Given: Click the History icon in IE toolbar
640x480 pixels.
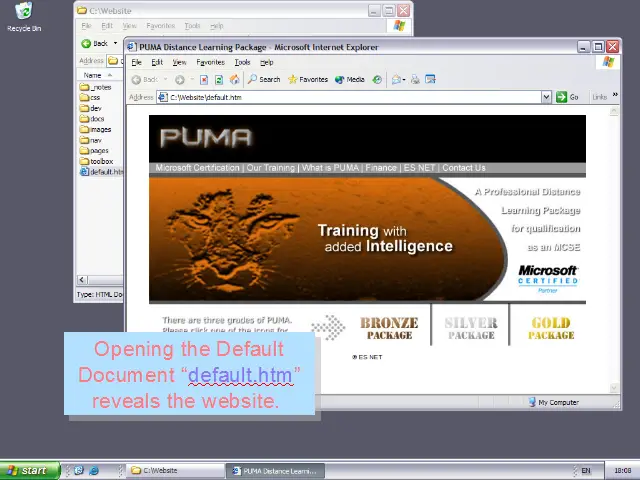Looking at the screenshot, I should click(x=377, y=80).
